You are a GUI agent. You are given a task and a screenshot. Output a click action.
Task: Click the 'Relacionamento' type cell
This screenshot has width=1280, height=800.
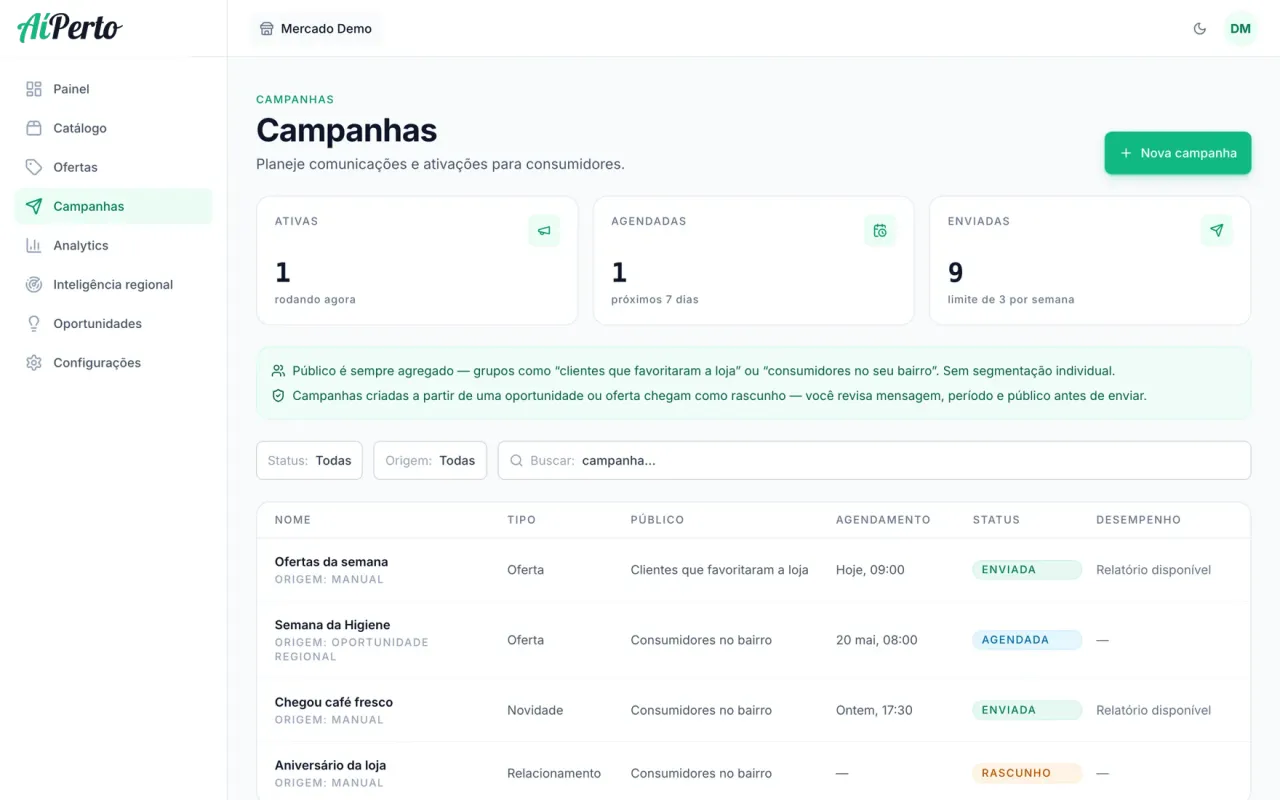click(554, 773)
